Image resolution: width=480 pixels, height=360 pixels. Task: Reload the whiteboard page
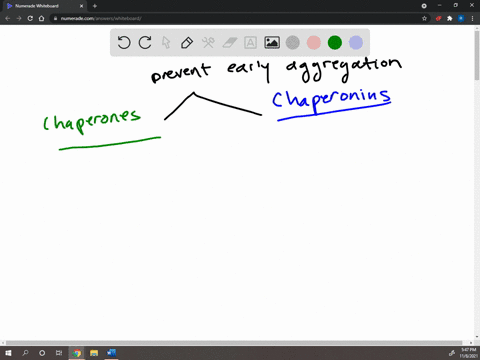tap(30, 18)
